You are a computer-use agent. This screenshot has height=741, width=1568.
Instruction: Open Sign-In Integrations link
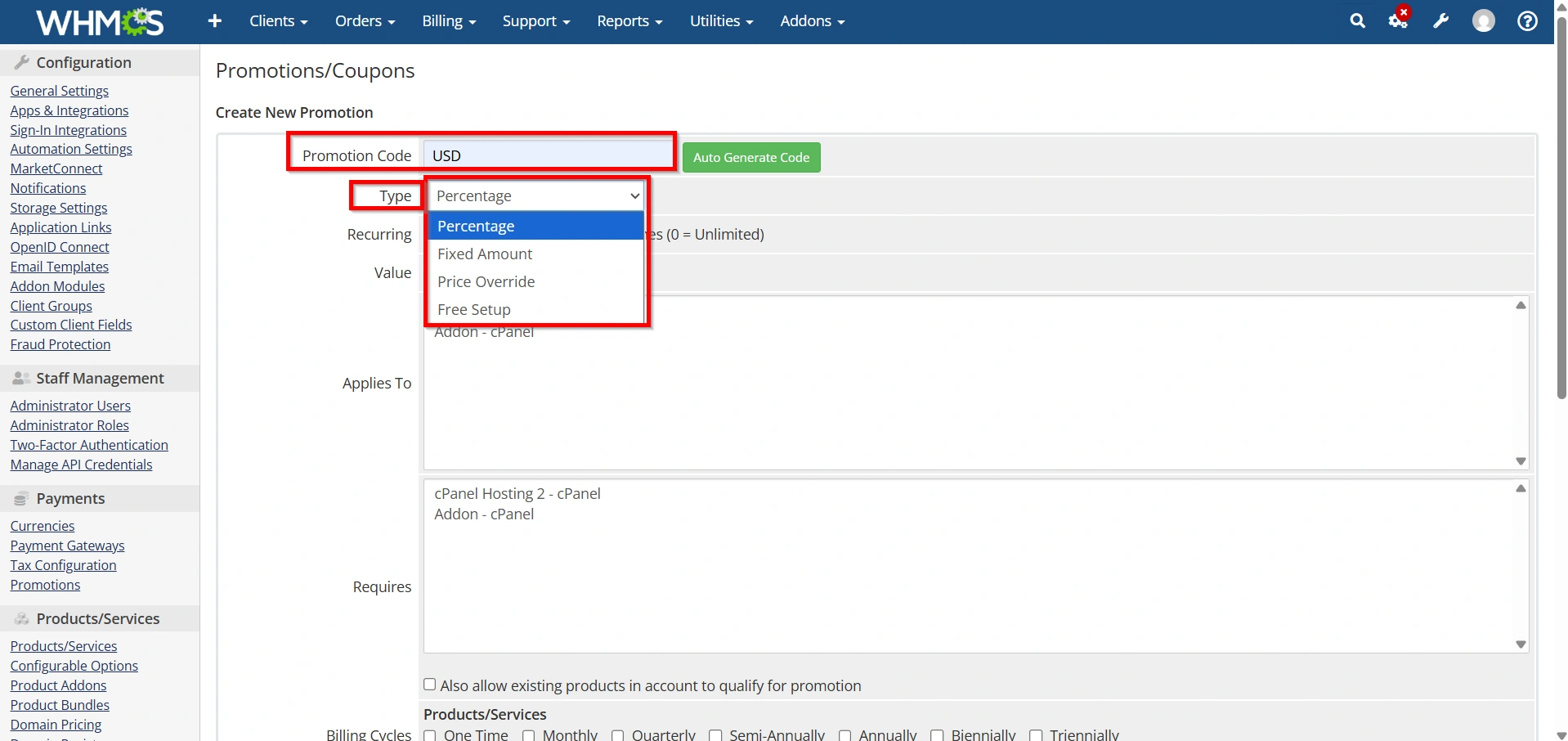[68, 130]
